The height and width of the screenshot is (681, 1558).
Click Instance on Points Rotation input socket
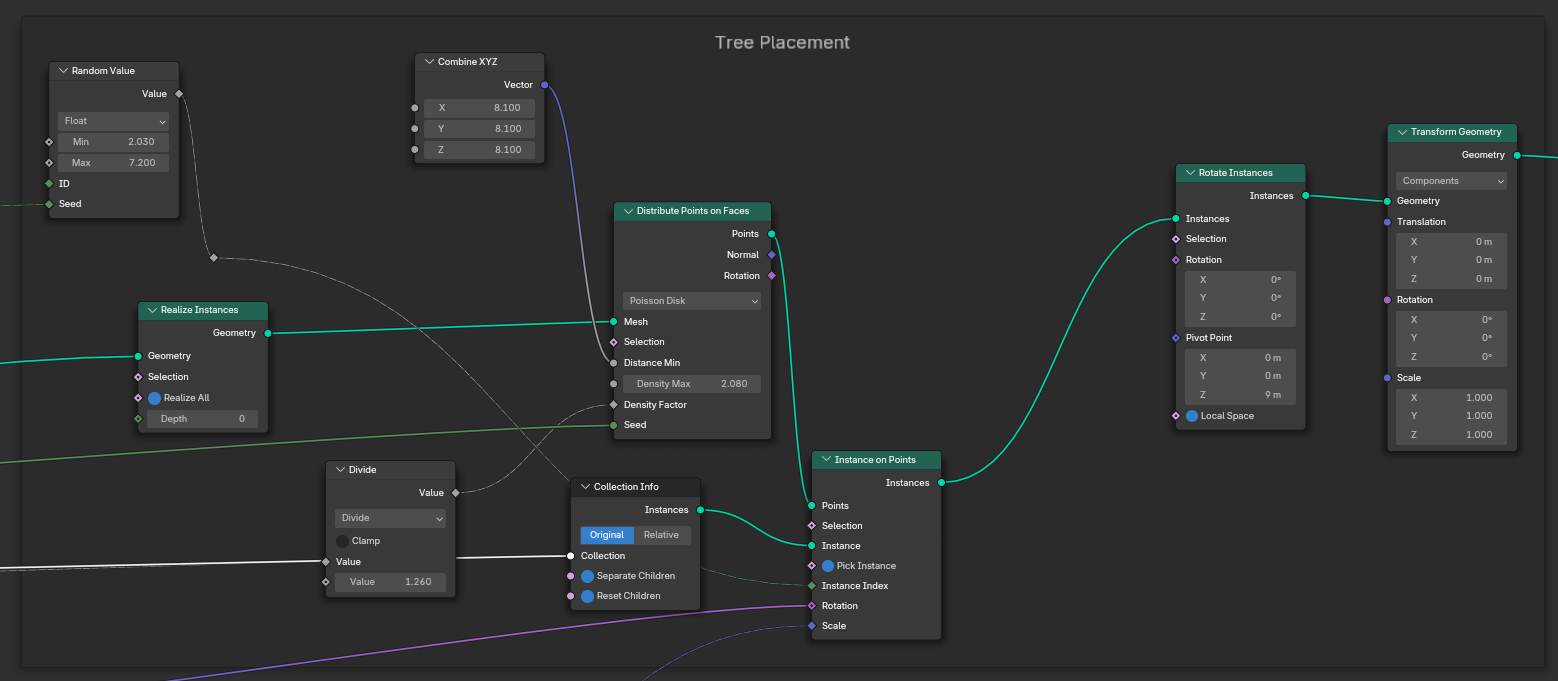tap(811, 606)
